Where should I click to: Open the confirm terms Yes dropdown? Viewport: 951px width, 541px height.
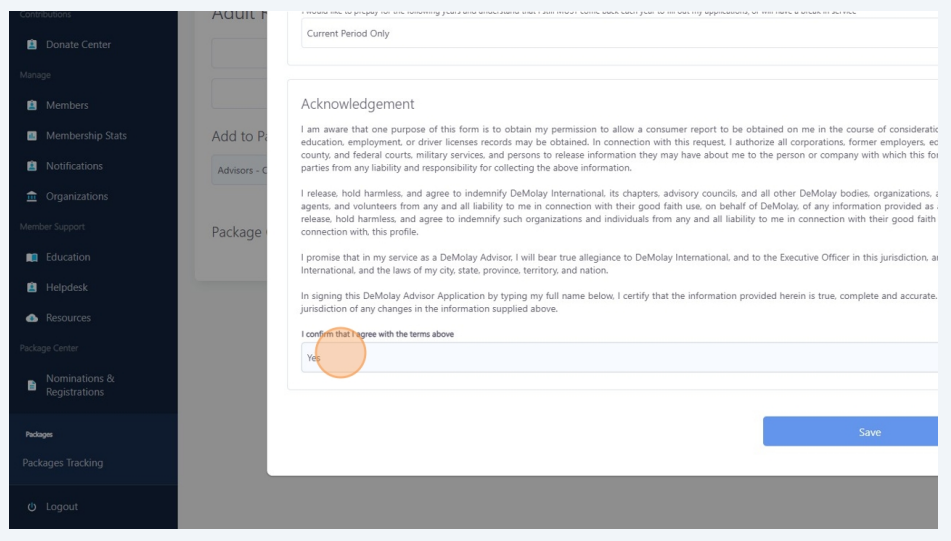(x=619, y=357)
